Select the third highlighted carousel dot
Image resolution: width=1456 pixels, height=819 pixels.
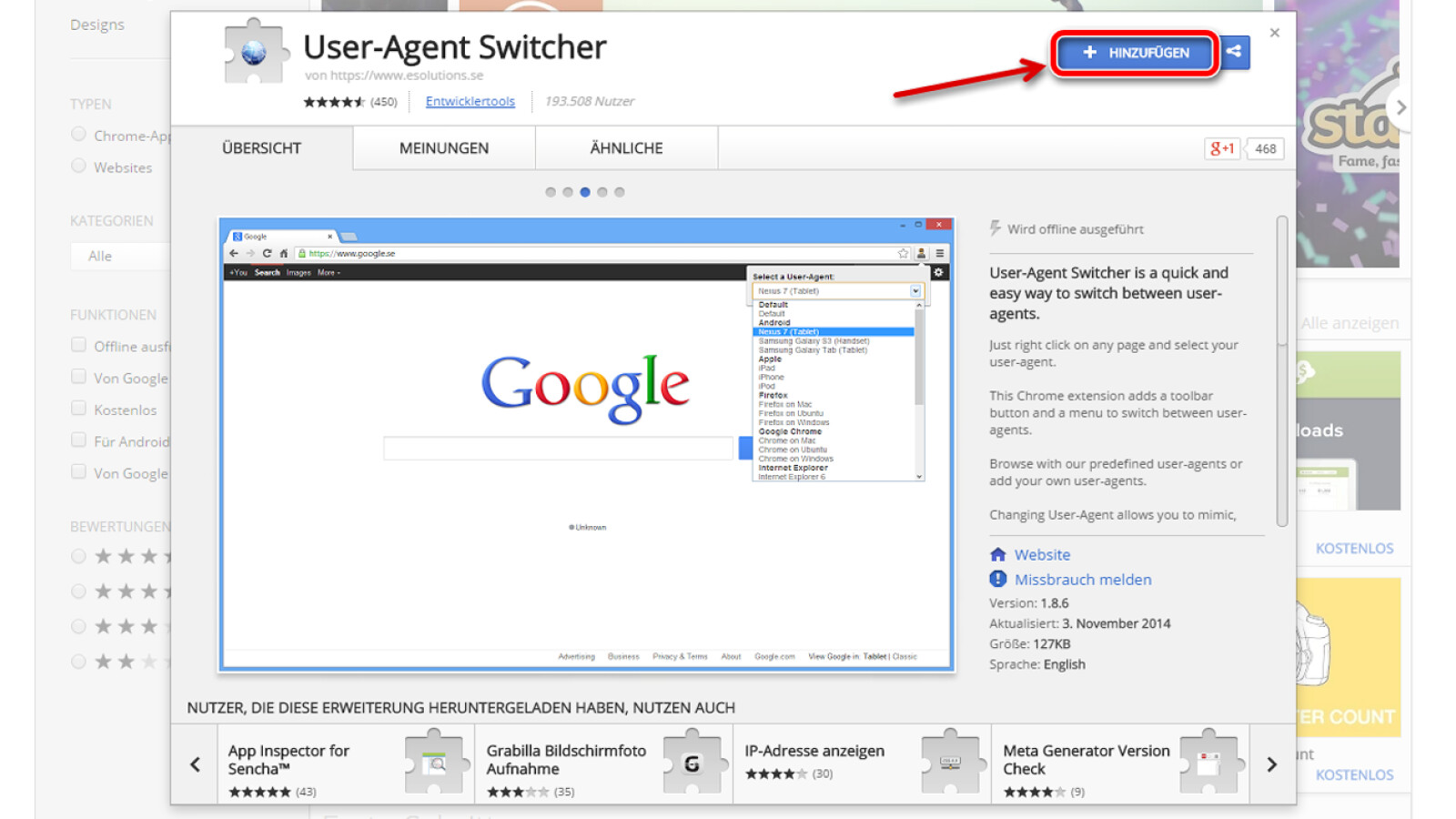tap(585, 192)
